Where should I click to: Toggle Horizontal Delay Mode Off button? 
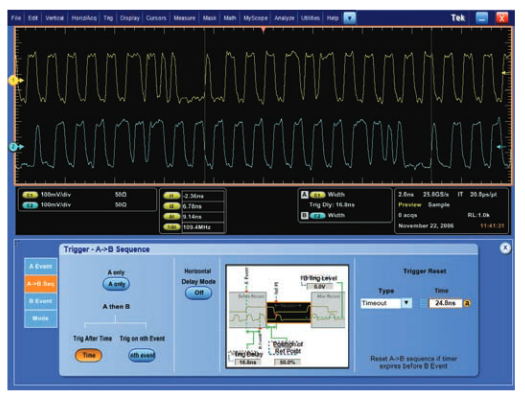click(199, 293)
